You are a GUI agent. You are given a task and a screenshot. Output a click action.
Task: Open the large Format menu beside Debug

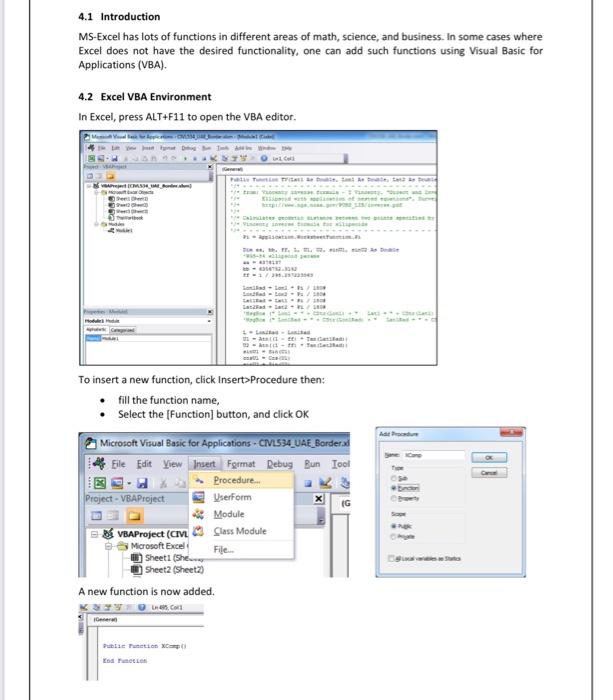[x=241, y=464]
